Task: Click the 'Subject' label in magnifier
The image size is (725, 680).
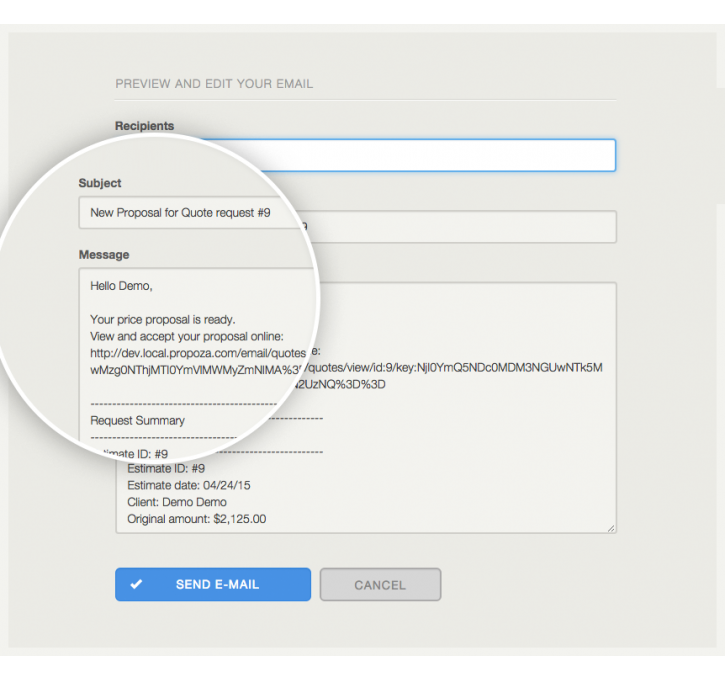Action: point(100,183)
